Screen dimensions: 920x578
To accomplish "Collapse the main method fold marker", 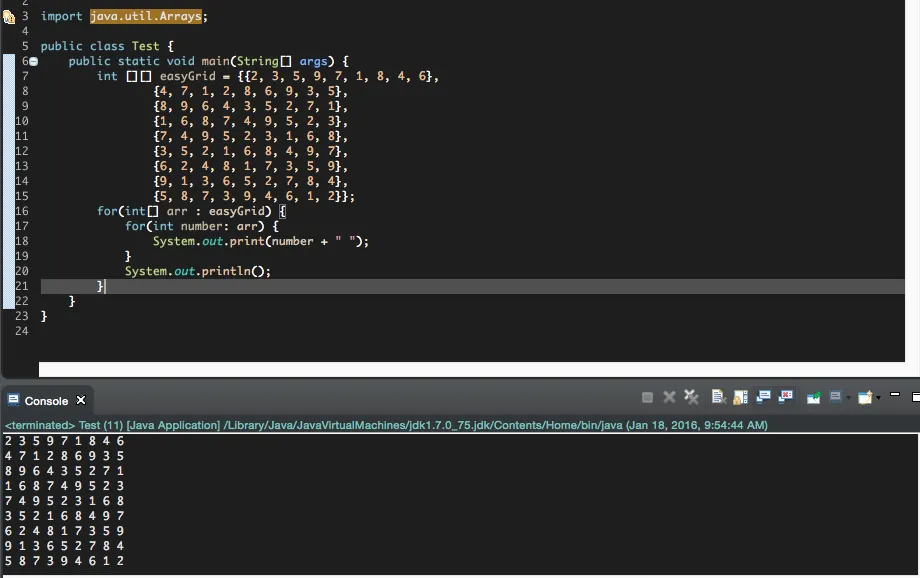I will [33, 61].
